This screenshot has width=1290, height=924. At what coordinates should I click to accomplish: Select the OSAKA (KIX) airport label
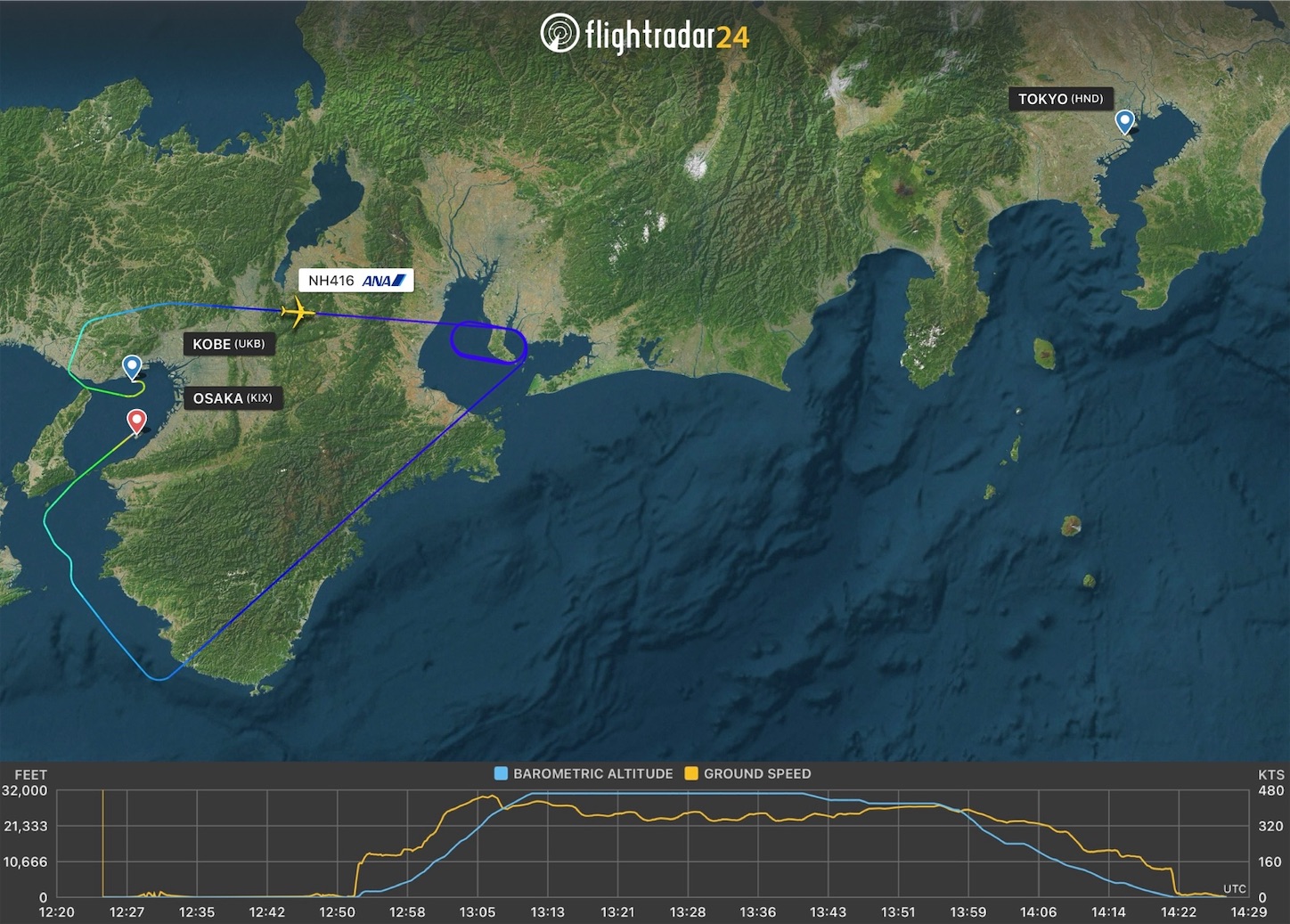point(233,398)
